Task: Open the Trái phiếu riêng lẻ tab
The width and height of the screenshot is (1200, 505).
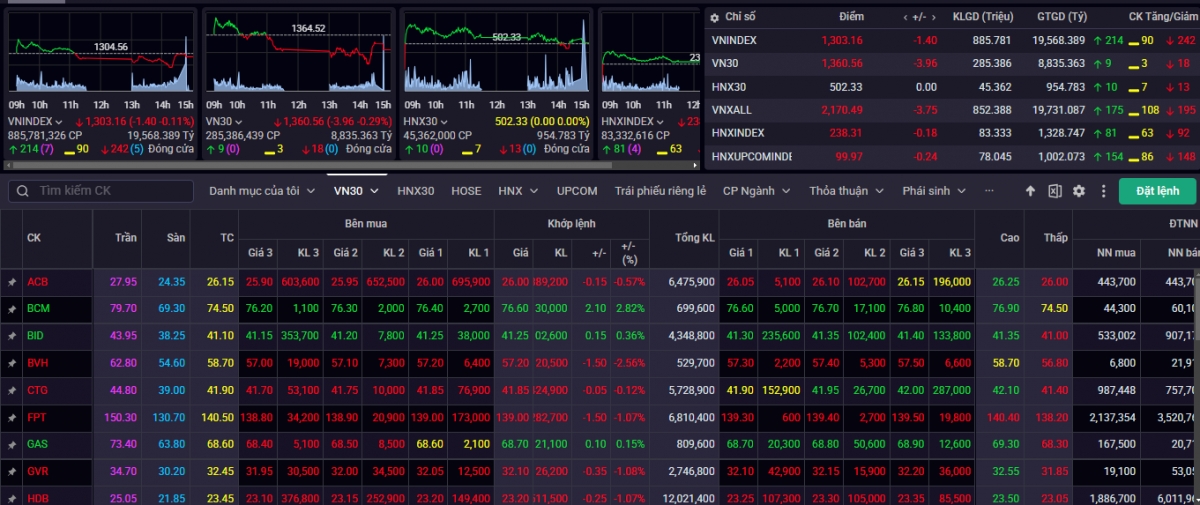Action: [661, 191]
